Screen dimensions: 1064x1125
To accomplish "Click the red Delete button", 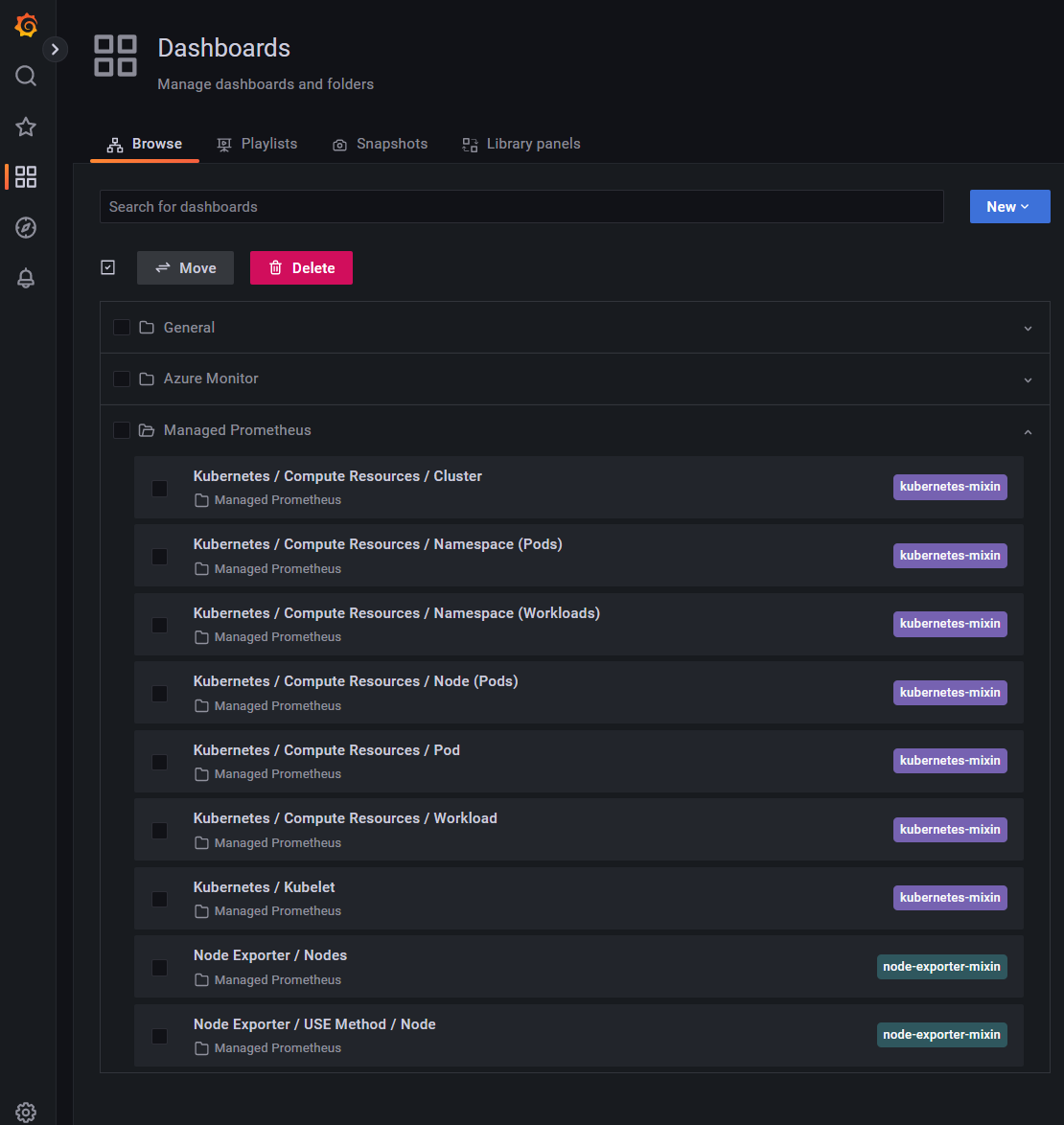I will (x=301, y=268).
